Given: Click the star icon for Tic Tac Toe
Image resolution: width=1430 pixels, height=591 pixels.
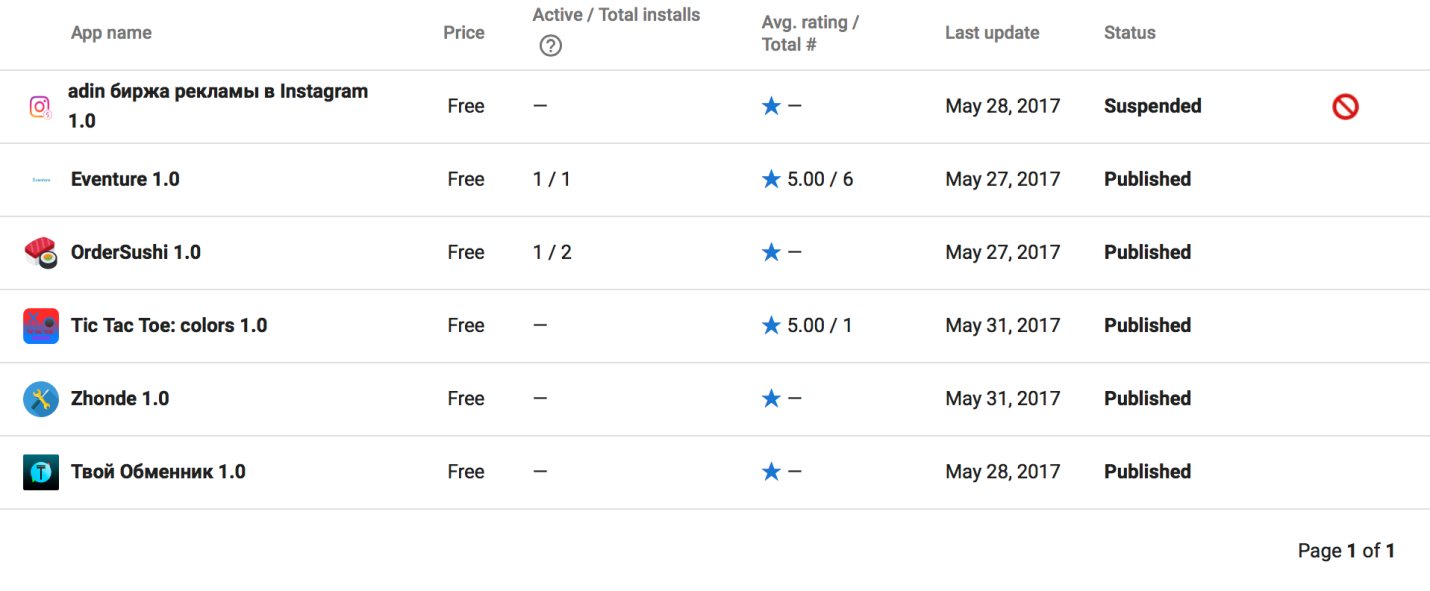Looking at the screenshot, I should (771, 326).
